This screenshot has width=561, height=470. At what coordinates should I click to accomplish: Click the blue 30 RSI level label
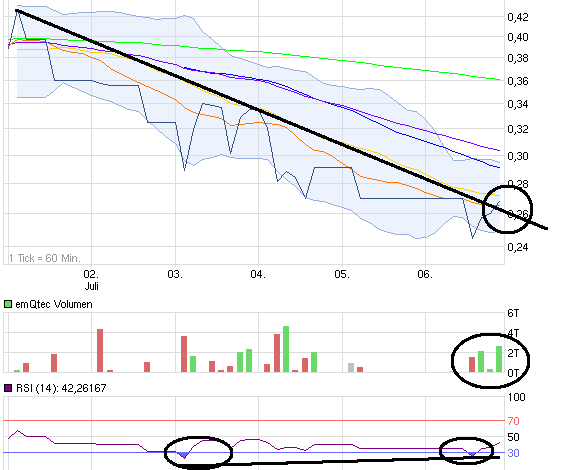[513, 453]
